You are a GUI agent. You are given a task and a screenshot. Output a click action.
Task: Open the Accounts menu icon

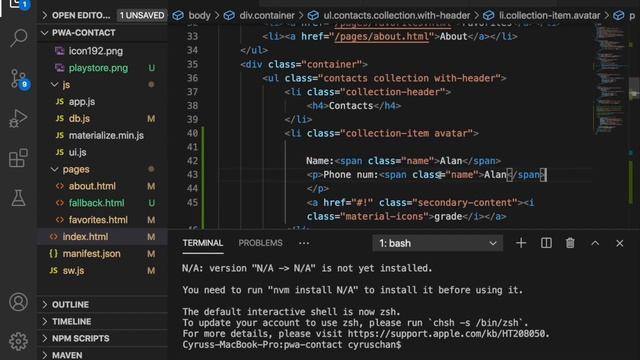(x=18, y=302)
